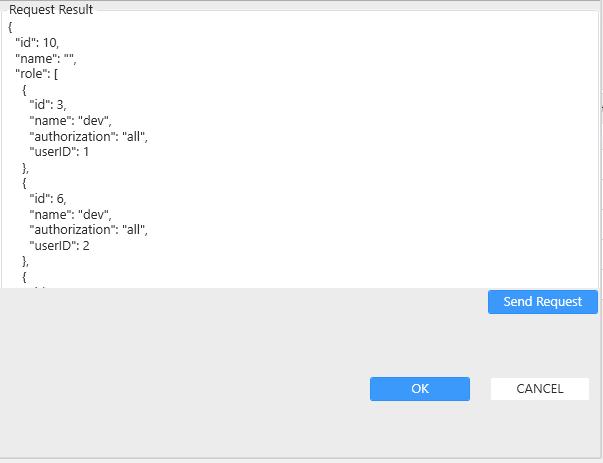
Task: Click the opening brace above "id": 3
Action: tap(25, 90)
